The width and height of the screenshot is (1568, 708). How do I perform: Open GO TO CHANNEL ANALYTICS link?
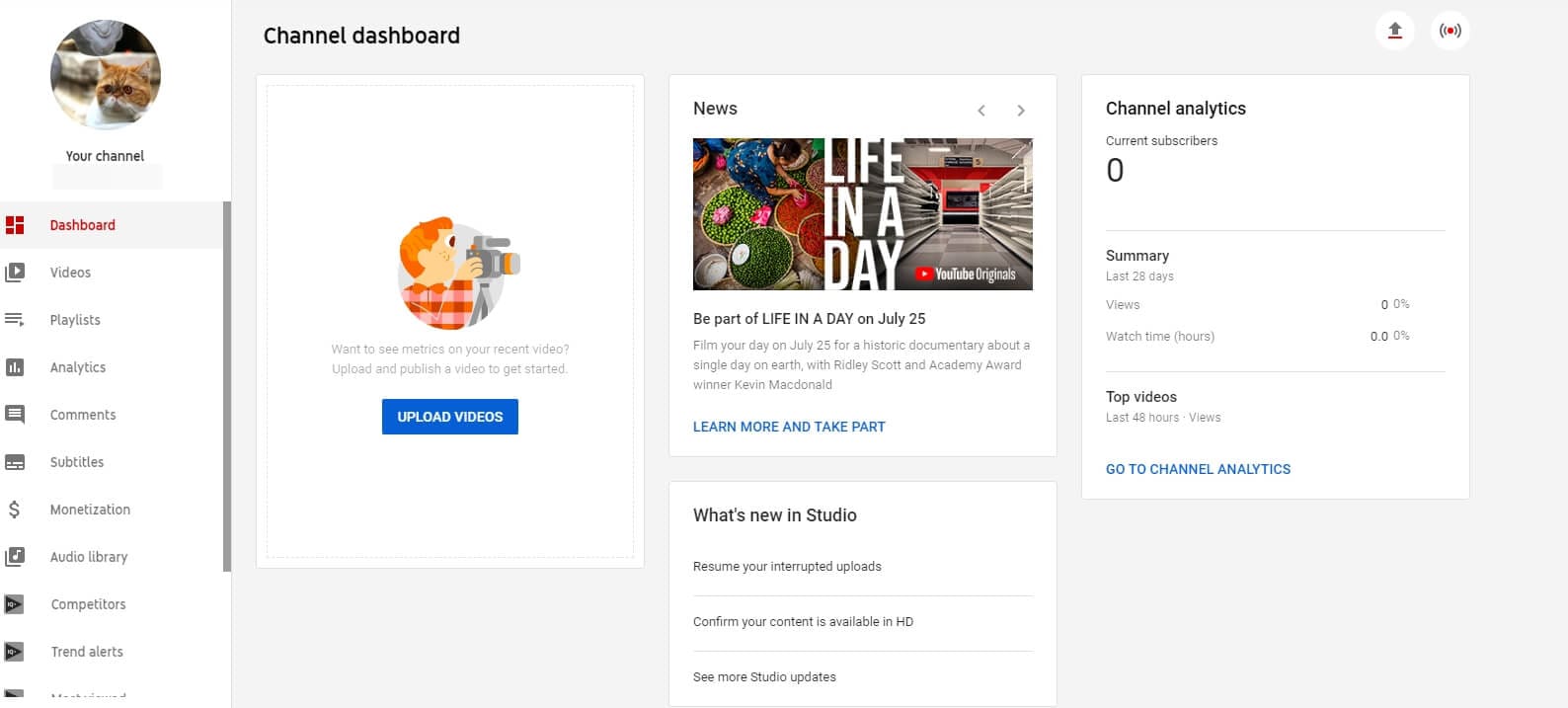tap(1198, 469)
